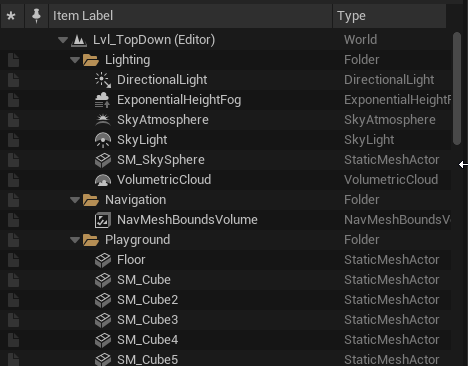Click the VolumetricCloud icon

click(103, 180)
